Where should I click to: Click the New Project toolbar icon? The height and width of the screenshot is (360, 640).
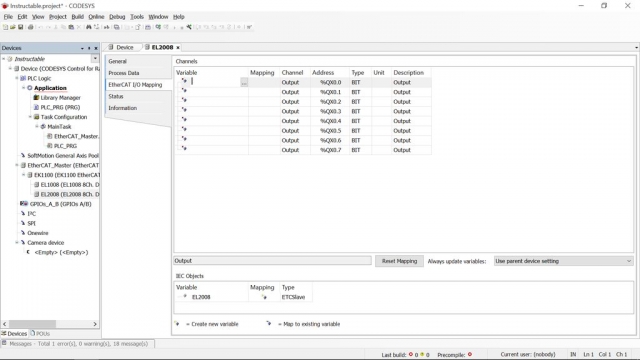click(5, 27)
